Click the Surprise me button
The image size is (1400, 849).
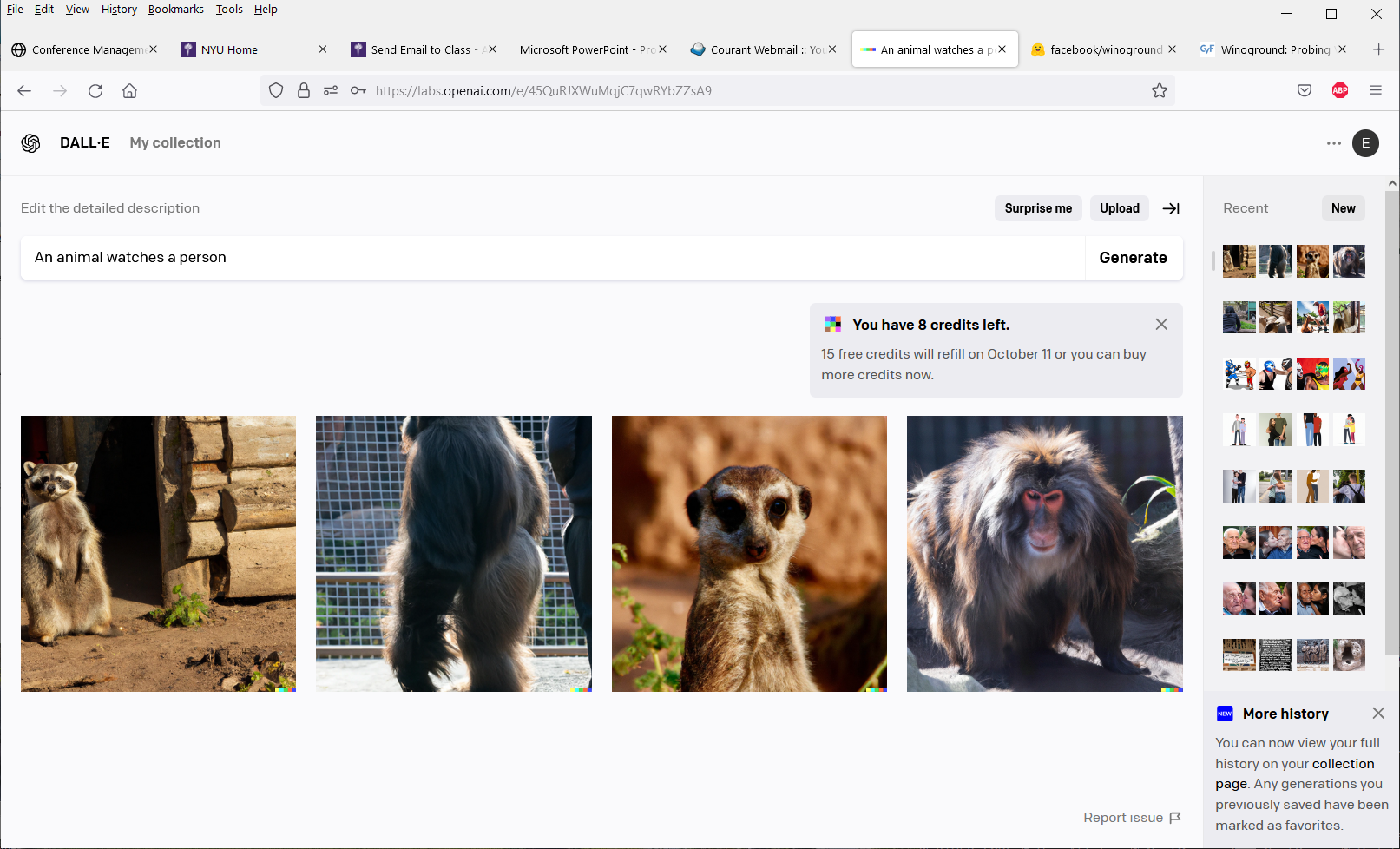(x=1038, y=208)
